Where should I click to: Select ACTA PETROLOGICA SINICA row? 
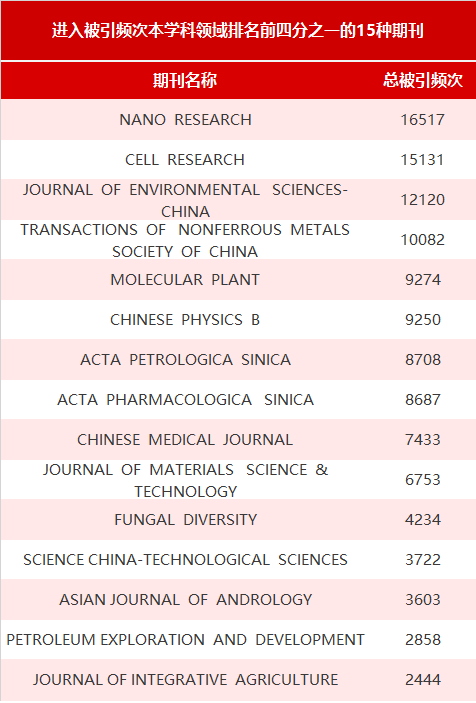tap(238, 360)
